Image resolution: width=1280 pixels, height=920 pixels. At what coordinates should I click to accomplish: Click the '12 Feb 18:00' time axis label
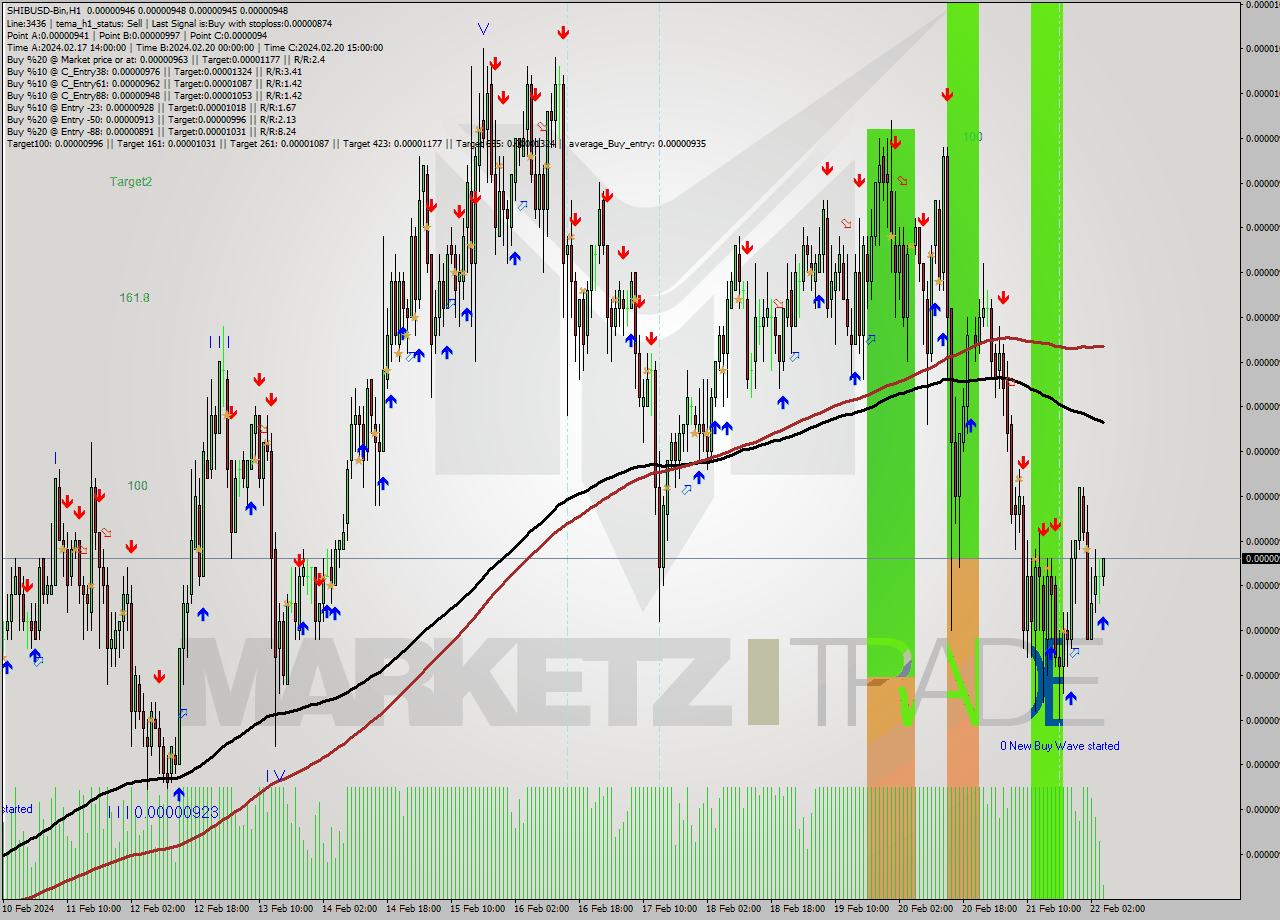point(222,909)
